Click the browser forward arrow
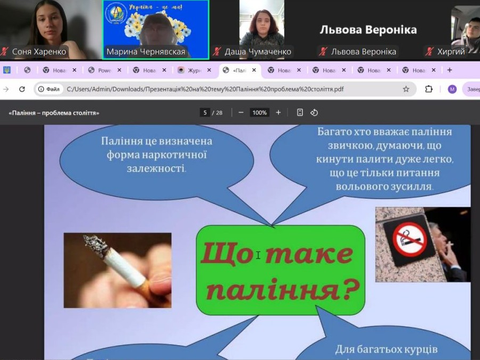 point(6,89)
